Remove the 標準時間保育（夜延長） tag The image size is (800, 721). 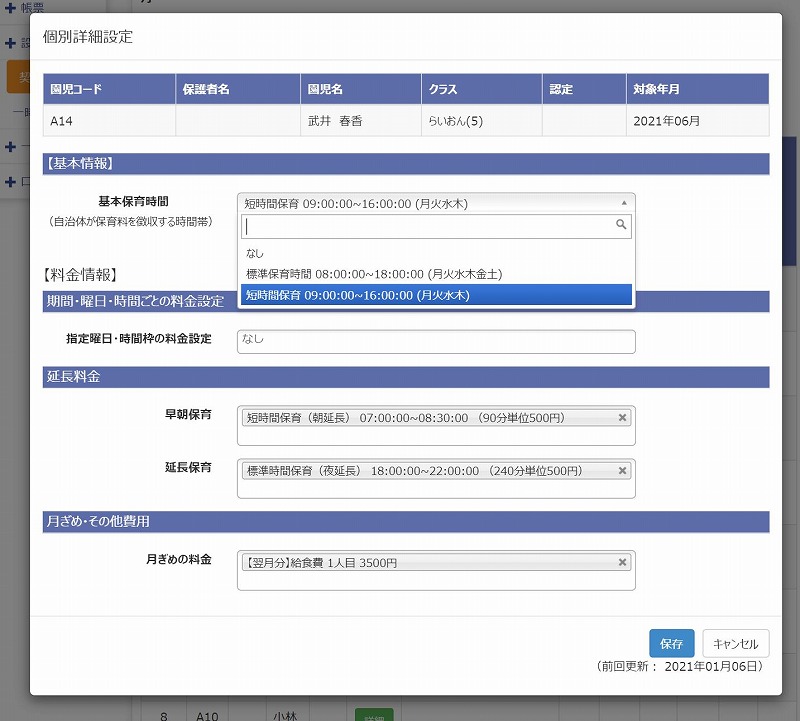(622, 470)
